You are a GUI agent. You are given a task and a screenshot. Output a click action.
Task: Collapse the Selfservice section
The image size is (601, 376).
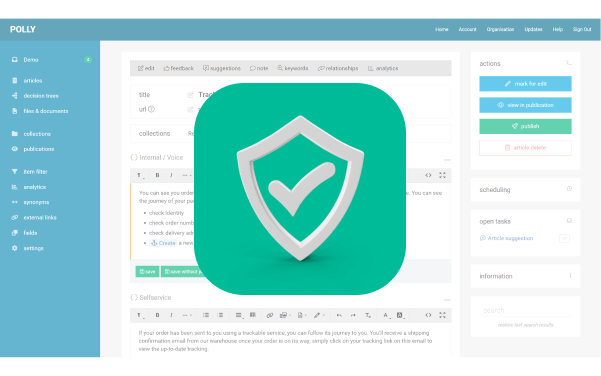(x=447, y=299)
